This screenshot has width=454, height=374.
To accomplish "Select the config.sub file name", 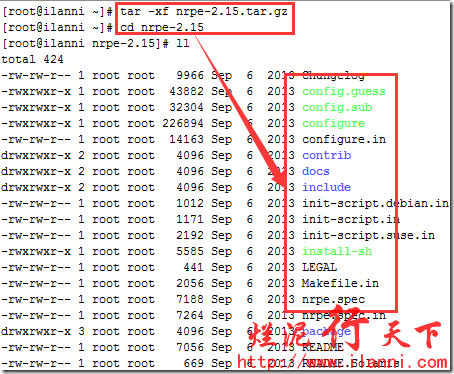I will click(337, 108).
